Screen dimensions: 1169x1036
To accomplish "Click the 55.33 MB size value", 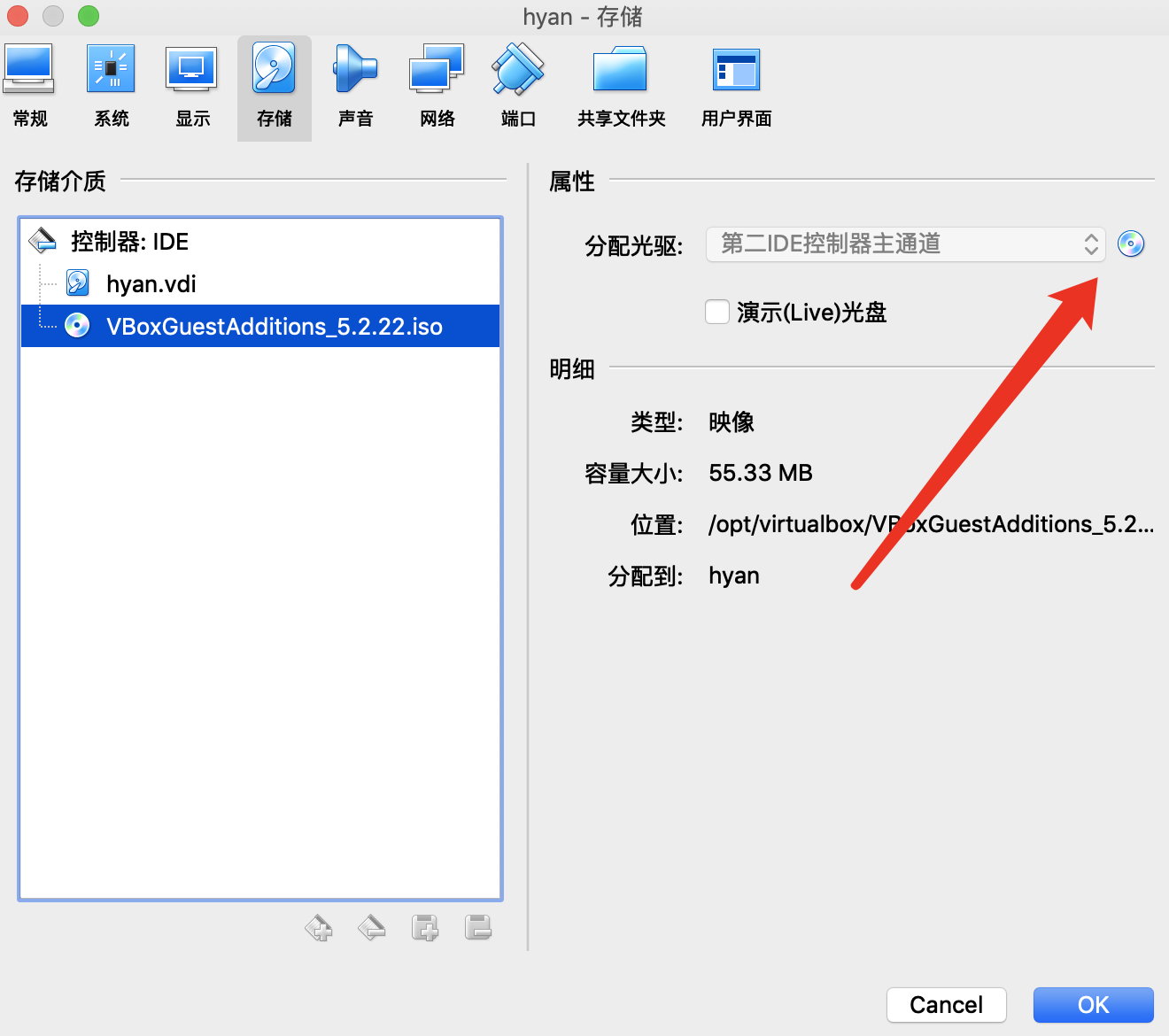I will click(761, 473).
